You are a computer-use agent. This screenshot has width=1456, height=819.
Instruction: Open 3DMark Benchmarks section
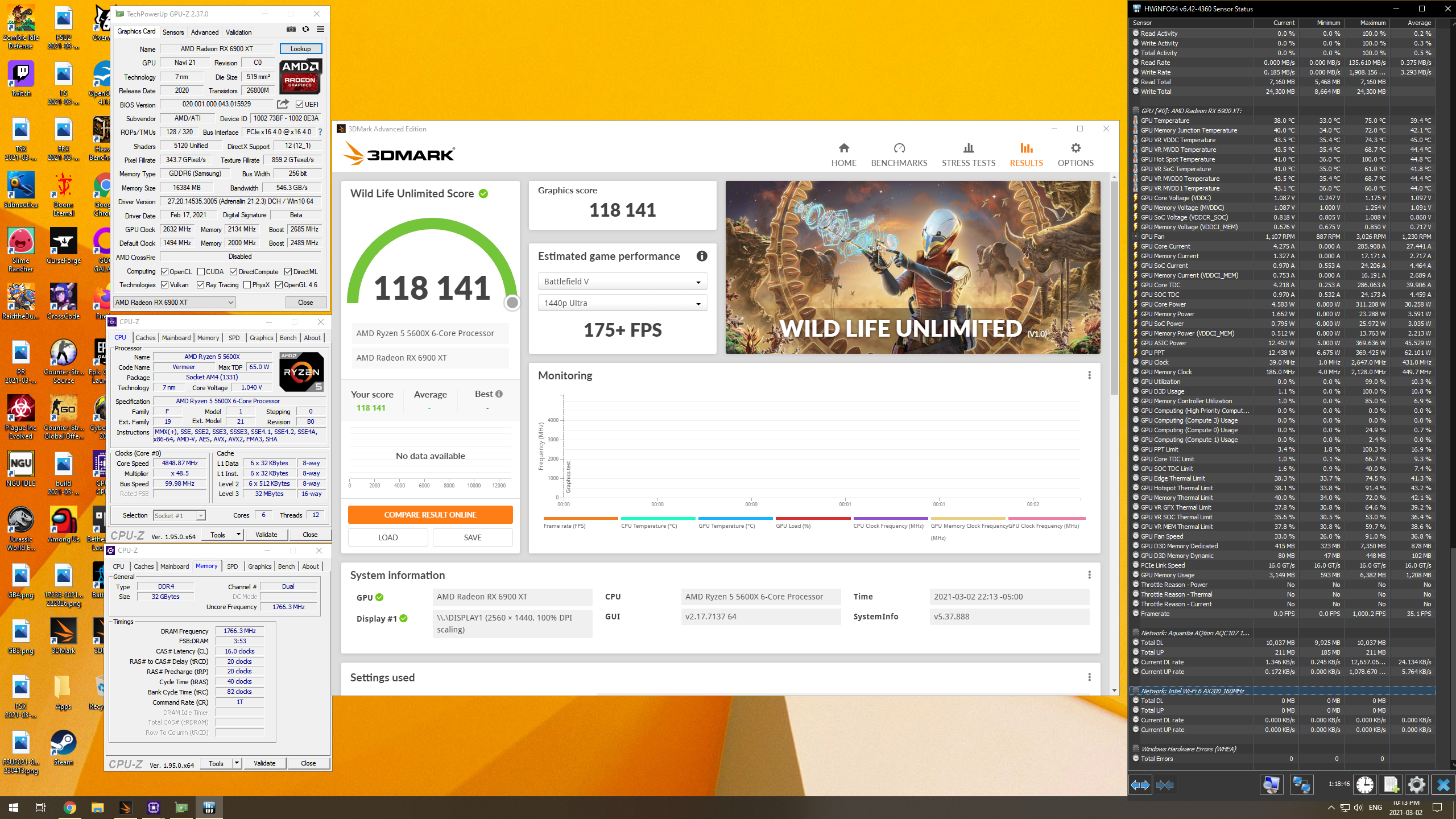pyautogui.click(x=899, y=155)
